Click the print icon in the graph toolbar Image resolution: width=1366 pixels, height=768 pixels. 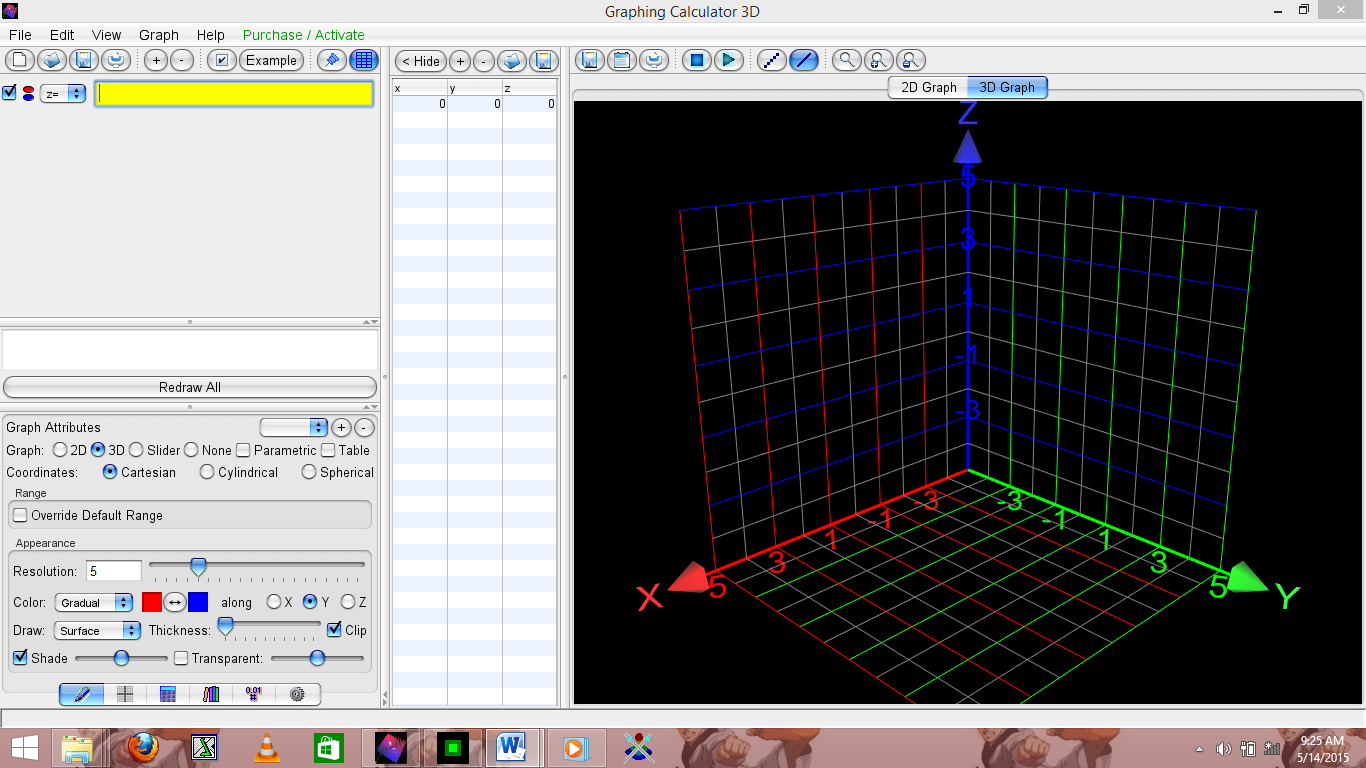654,59
